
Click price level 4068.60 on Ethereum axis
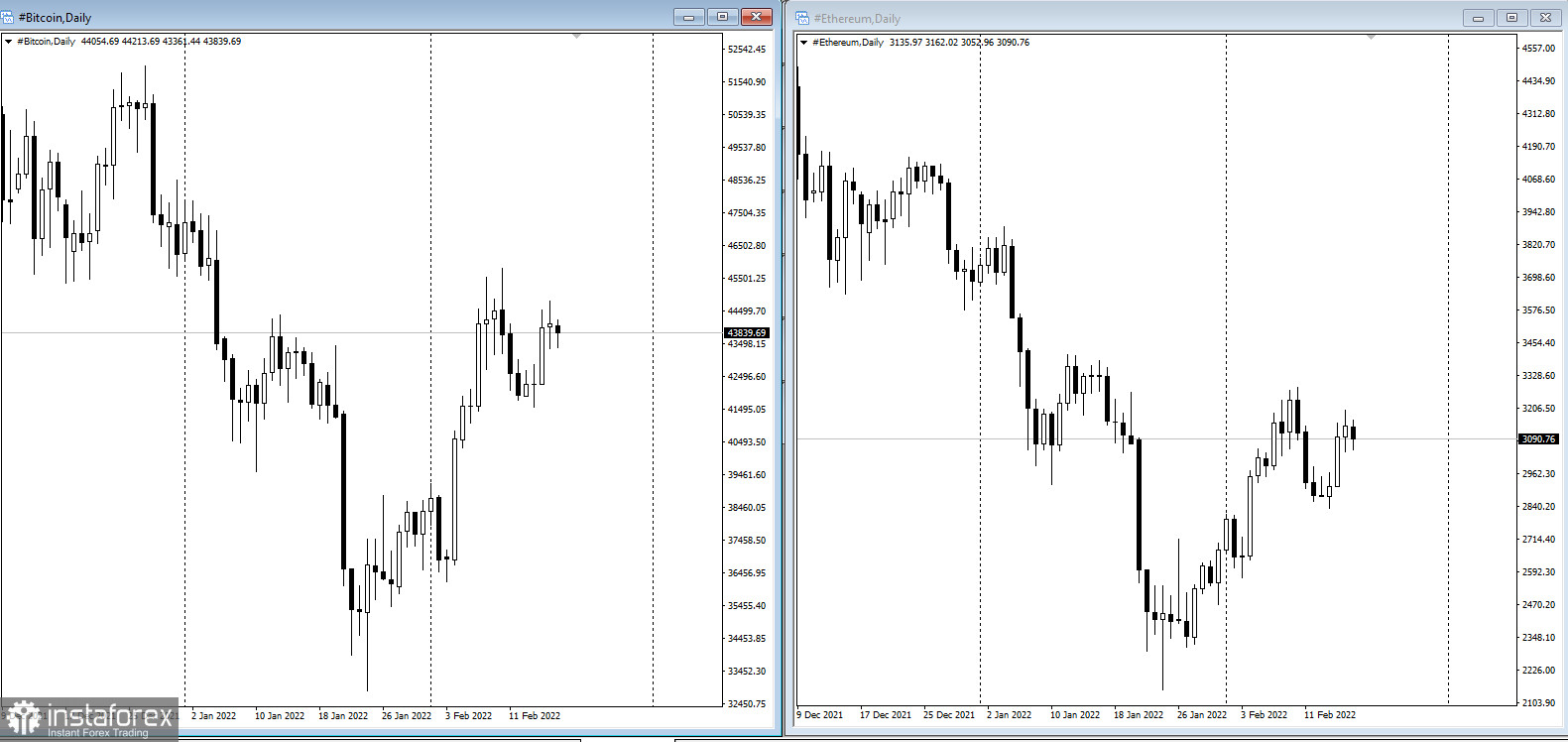pyautogui.click(x=1538, y=180)
